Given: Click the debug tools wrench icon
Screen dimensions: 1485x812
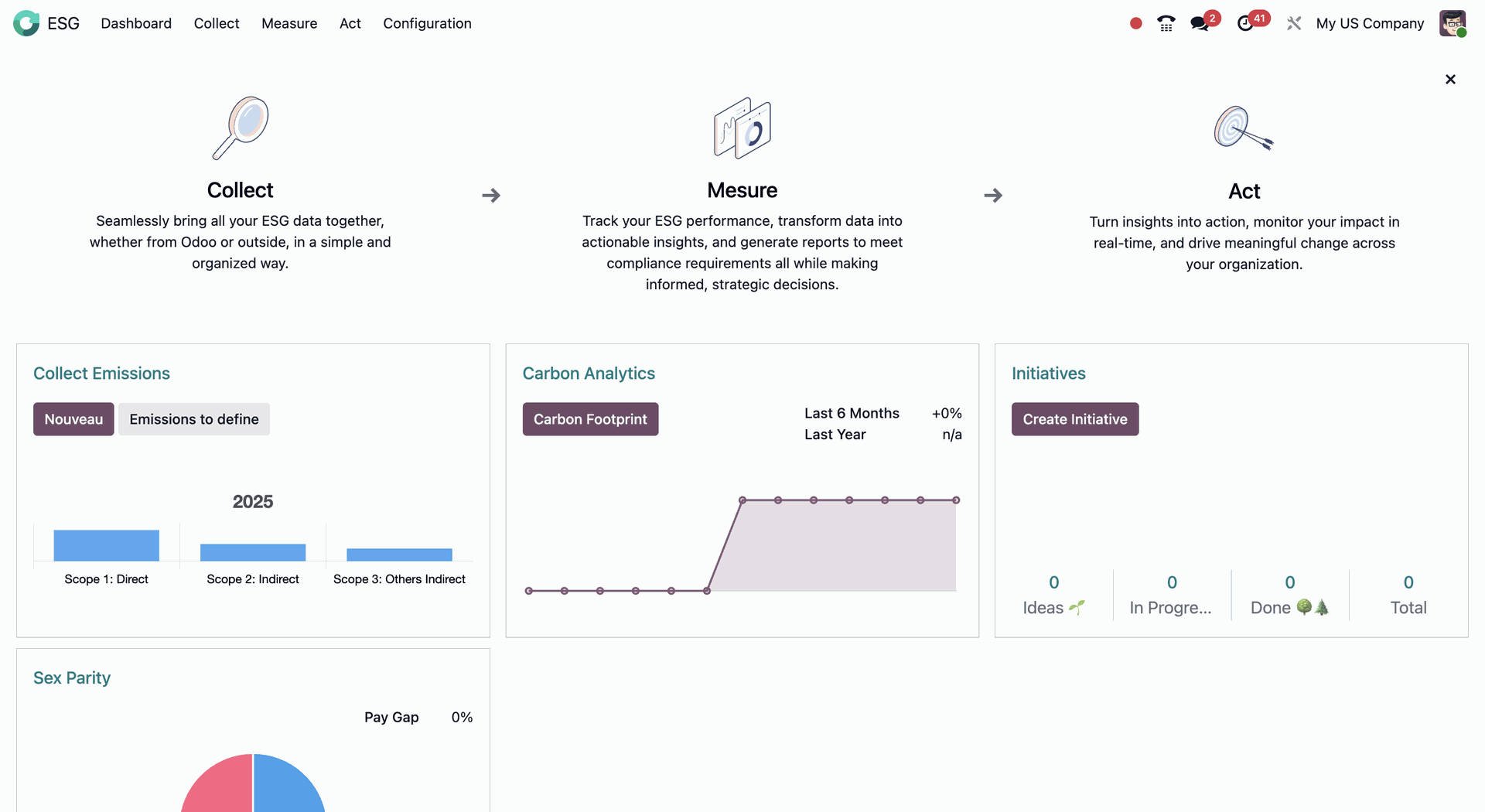Looking at the screenshot, I should pyautogui.click(x=1293, y=23).
